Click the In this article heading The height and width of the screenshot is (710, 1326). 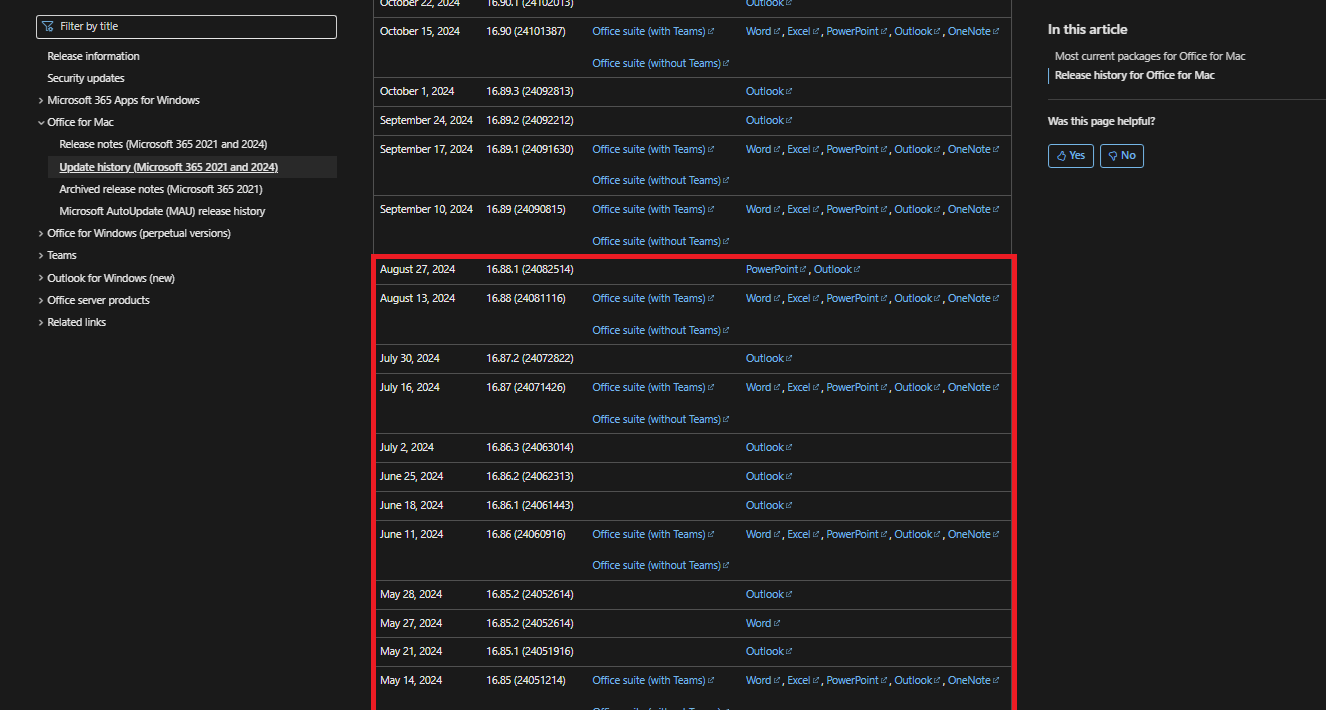tap(1087, 29)
